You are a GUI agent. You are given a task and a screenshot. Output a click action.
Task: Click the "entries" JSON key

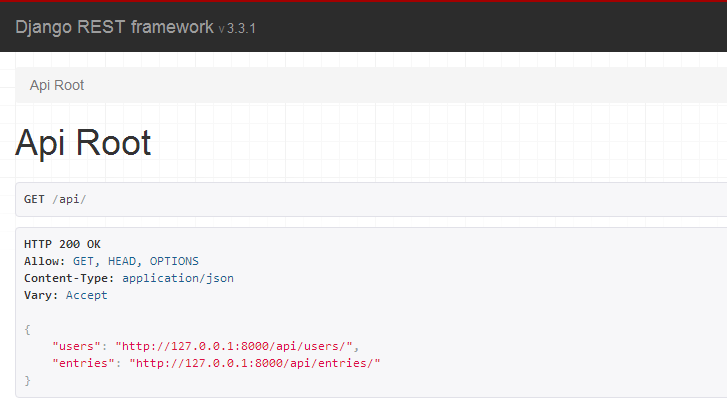click(83, 363)
